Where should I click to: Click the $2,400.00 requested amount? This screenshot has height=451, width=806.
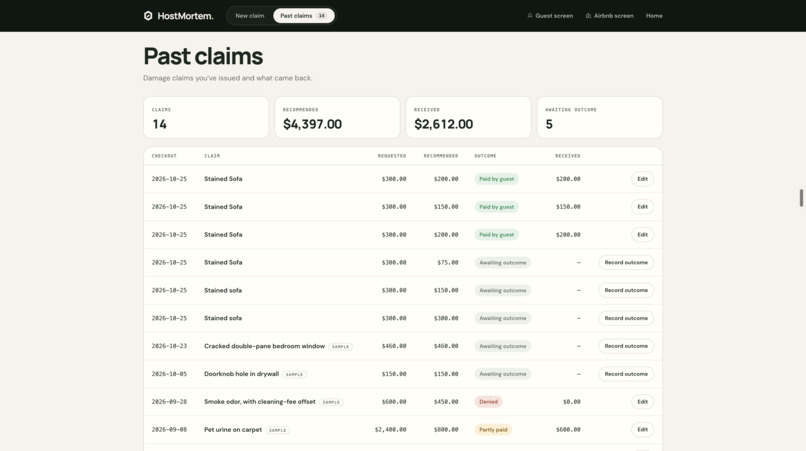(390, 429)
